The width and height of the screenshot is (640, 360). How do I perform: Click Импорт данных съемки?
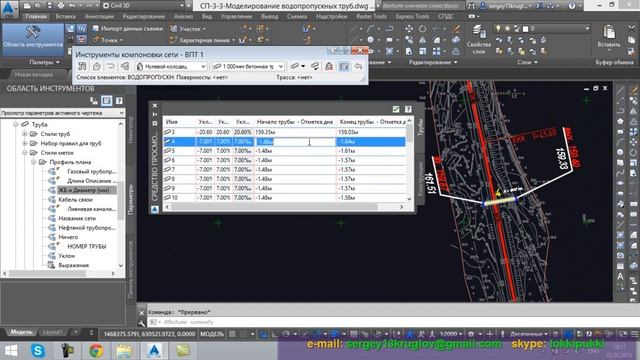[x=127, y=29]
